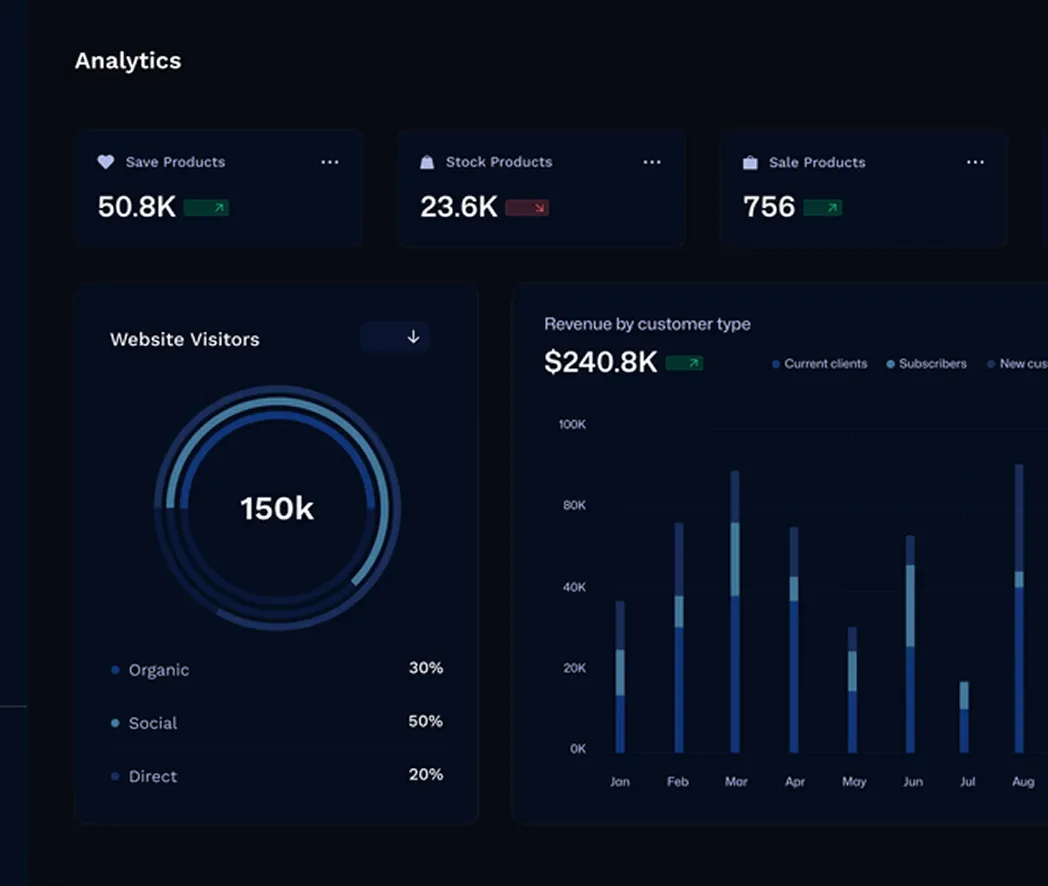1048x886 pixels.
Task: Click the 80K axis label
Action: (x=574, y=505)
